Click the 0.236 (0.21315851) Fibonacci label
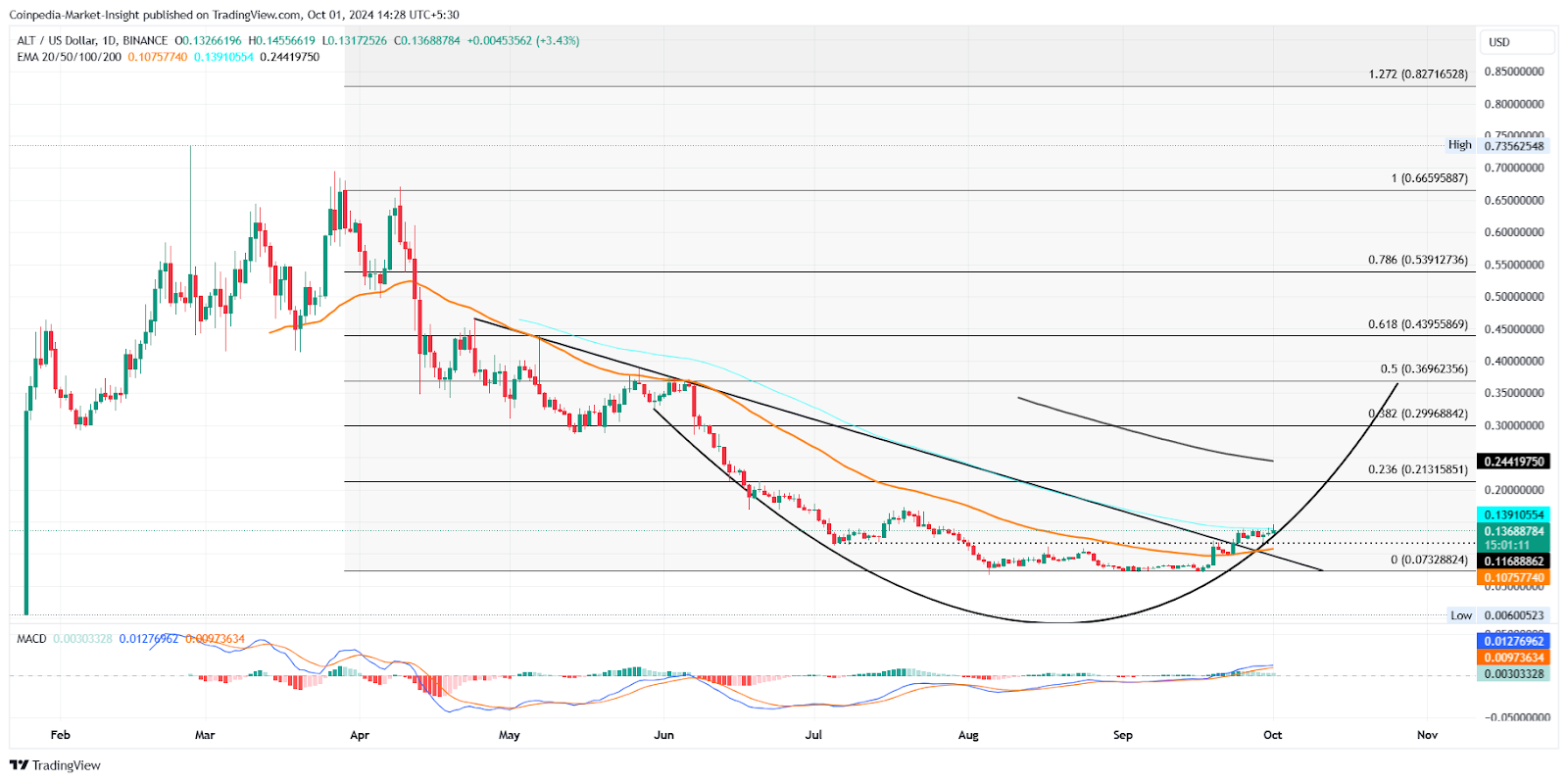1568x782 pixels. (1418, 469)
